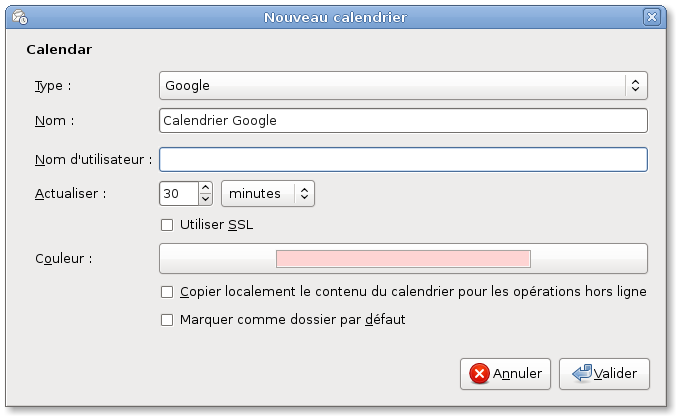Click the up-down arrows of the minutes combo box
The width and height of the screenshot is (676, 416).
coord(304,193)
